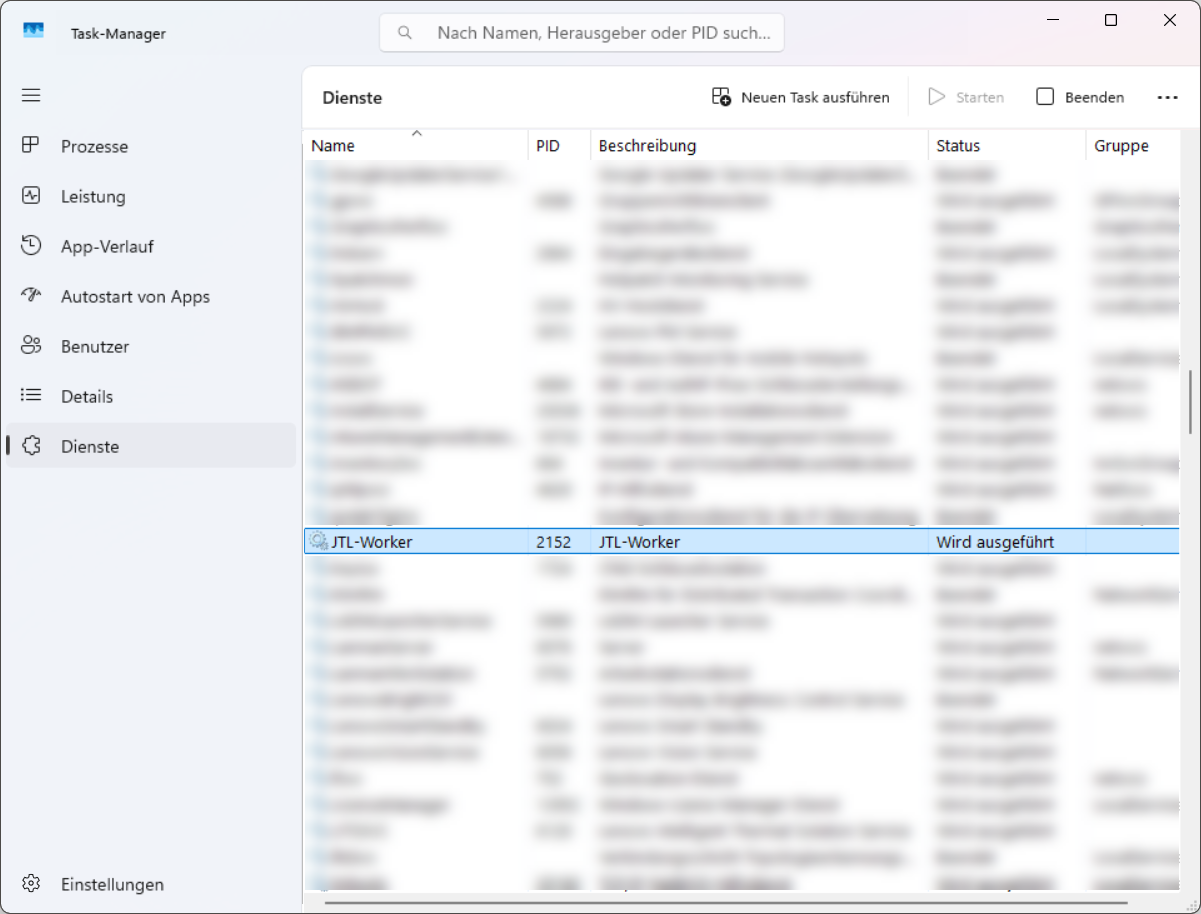Click Neuen Task ausführen button

[800, 97]
